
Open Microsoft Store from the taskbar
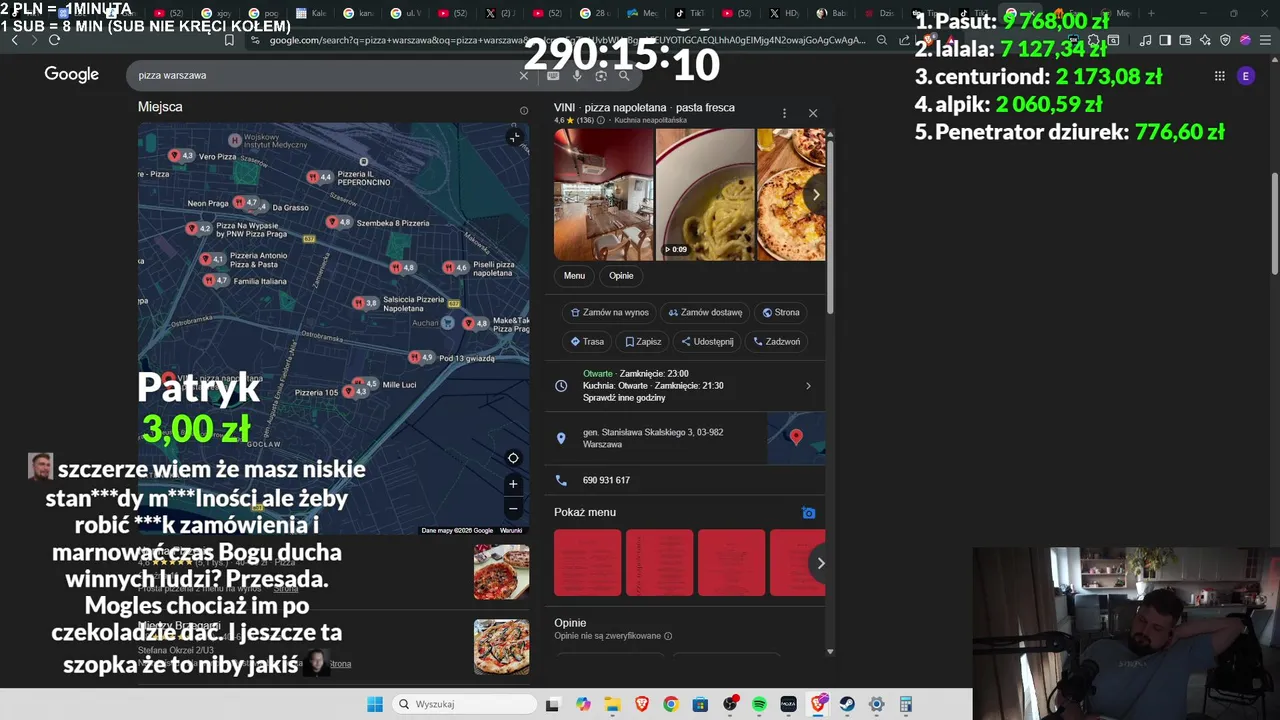point(700,704)
